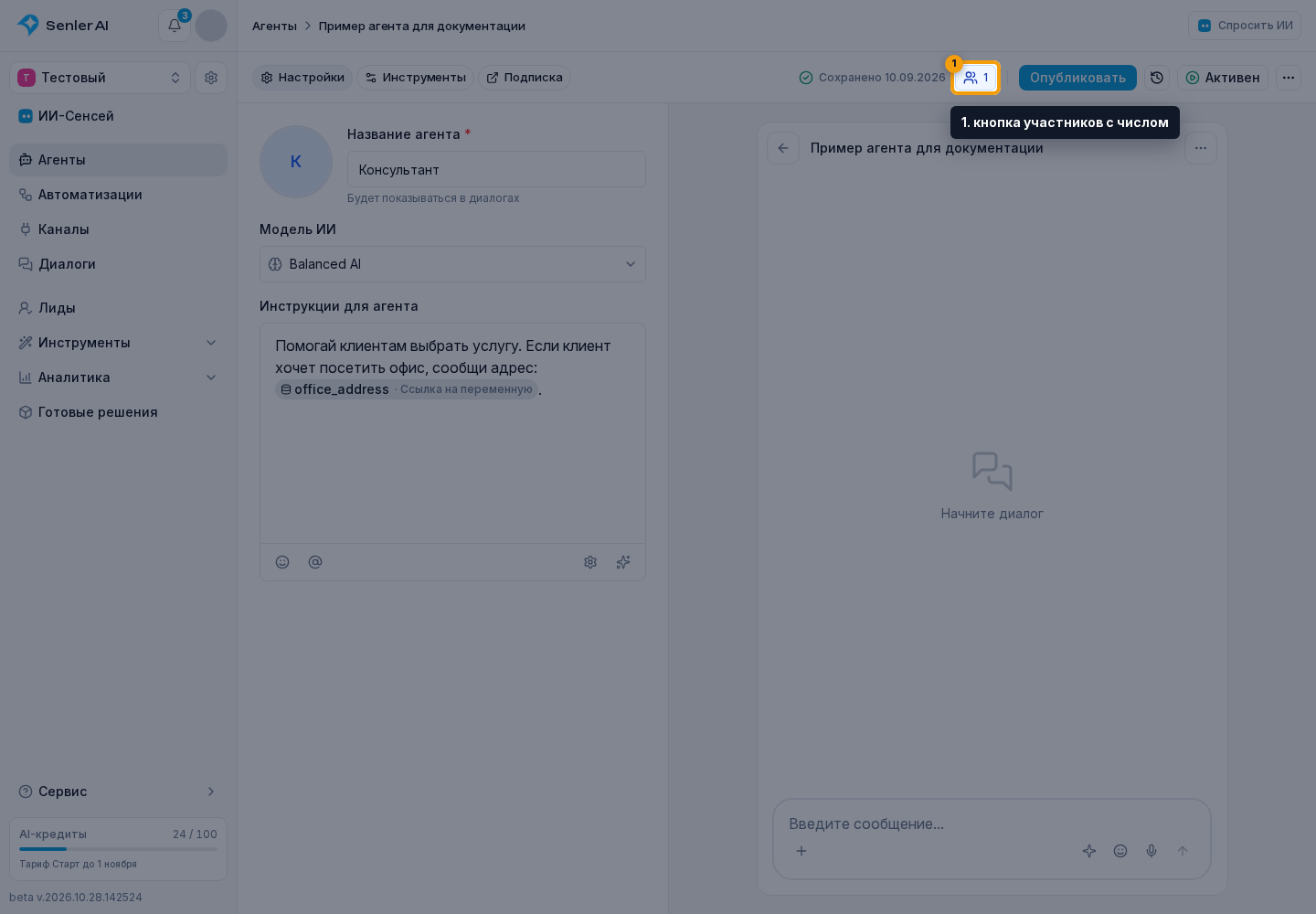Open Лиды in the sidebar
Image resolution: width=1316 pixels, height=914 pixels.
point(118,308)
